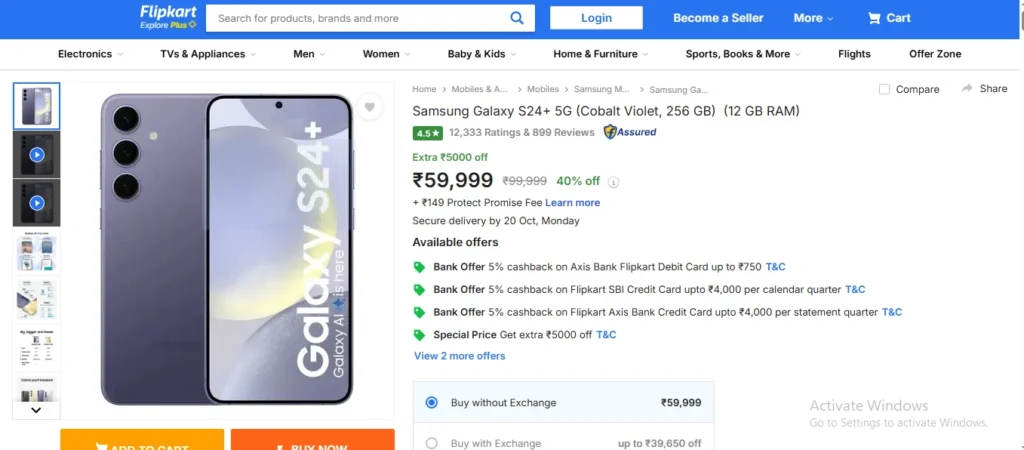
Task: Expand the Electronics category menu
Action: 90,54
